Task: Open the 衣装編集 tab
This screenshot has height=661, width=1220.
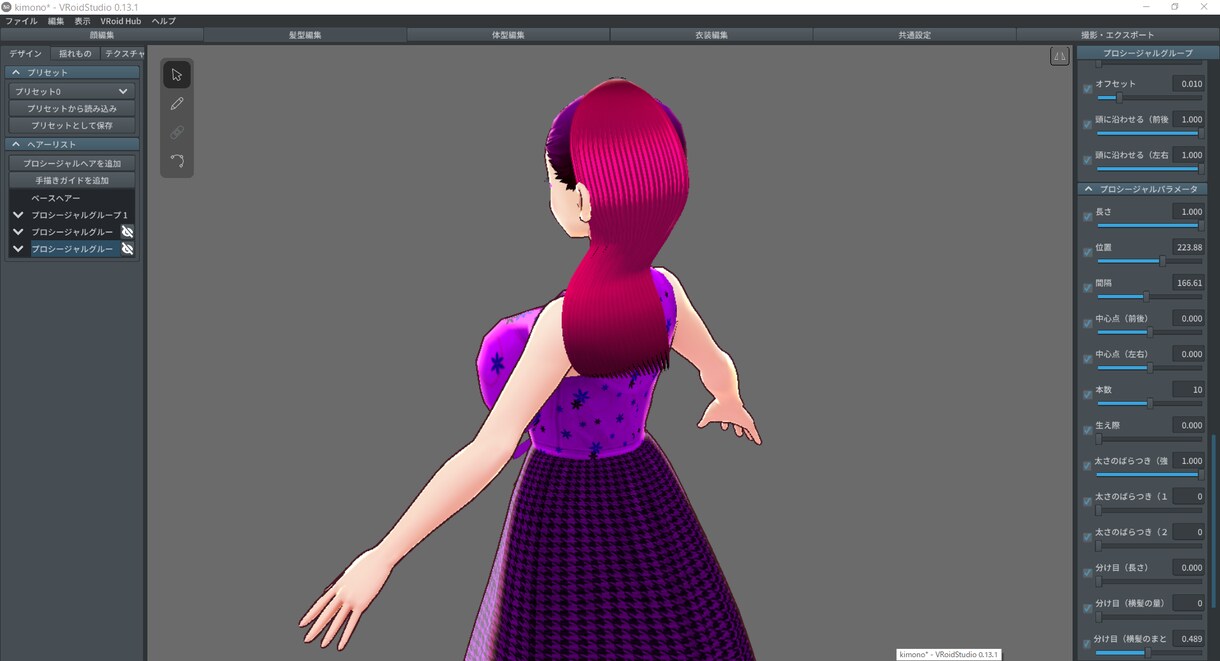Action: pyautogui.click(x=711, y=35)
